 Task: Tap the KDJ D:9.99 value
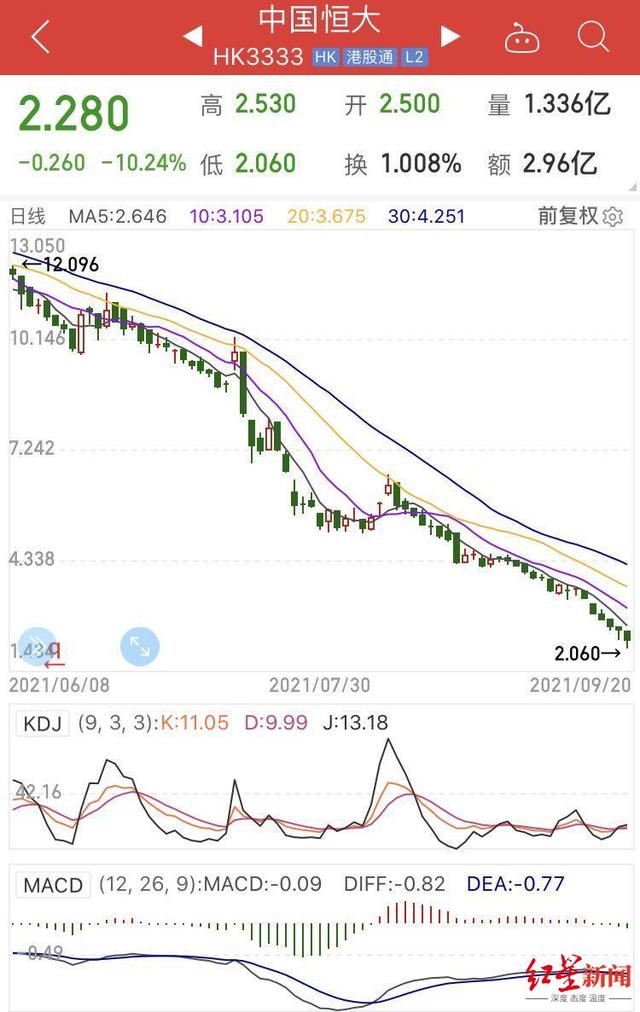coord(276,722)
